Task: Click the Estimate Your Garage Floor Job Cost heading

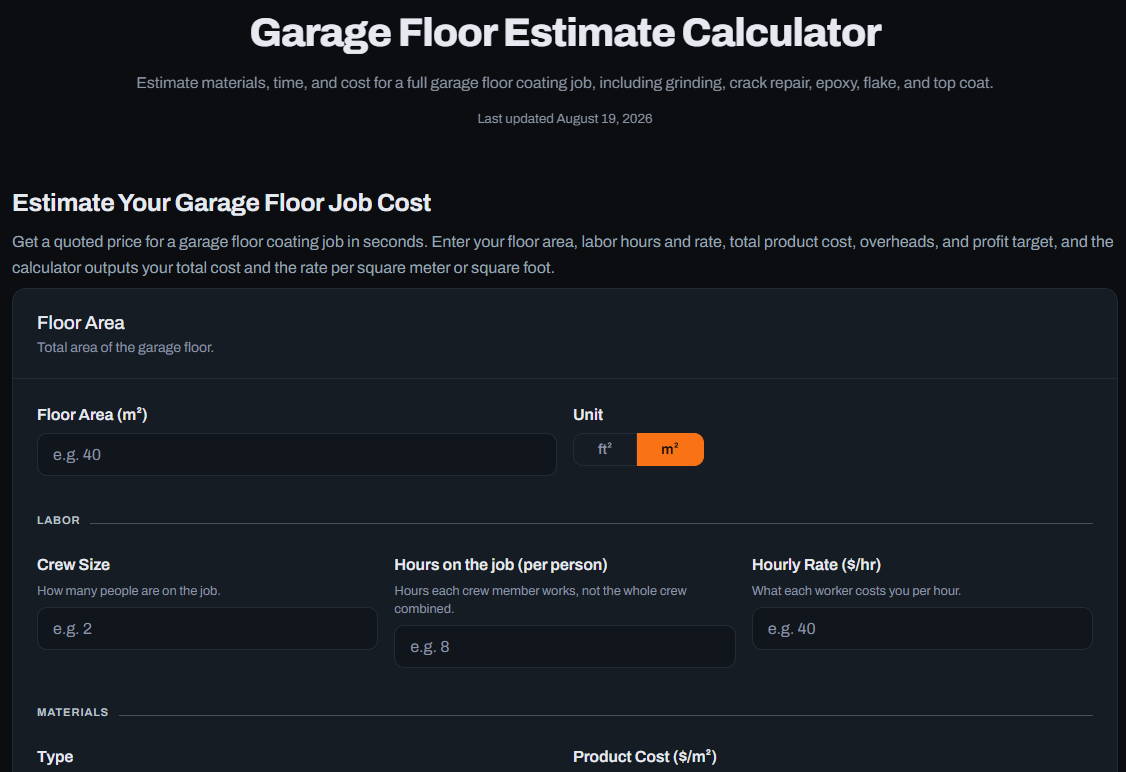Action: [x=221, y=203]
